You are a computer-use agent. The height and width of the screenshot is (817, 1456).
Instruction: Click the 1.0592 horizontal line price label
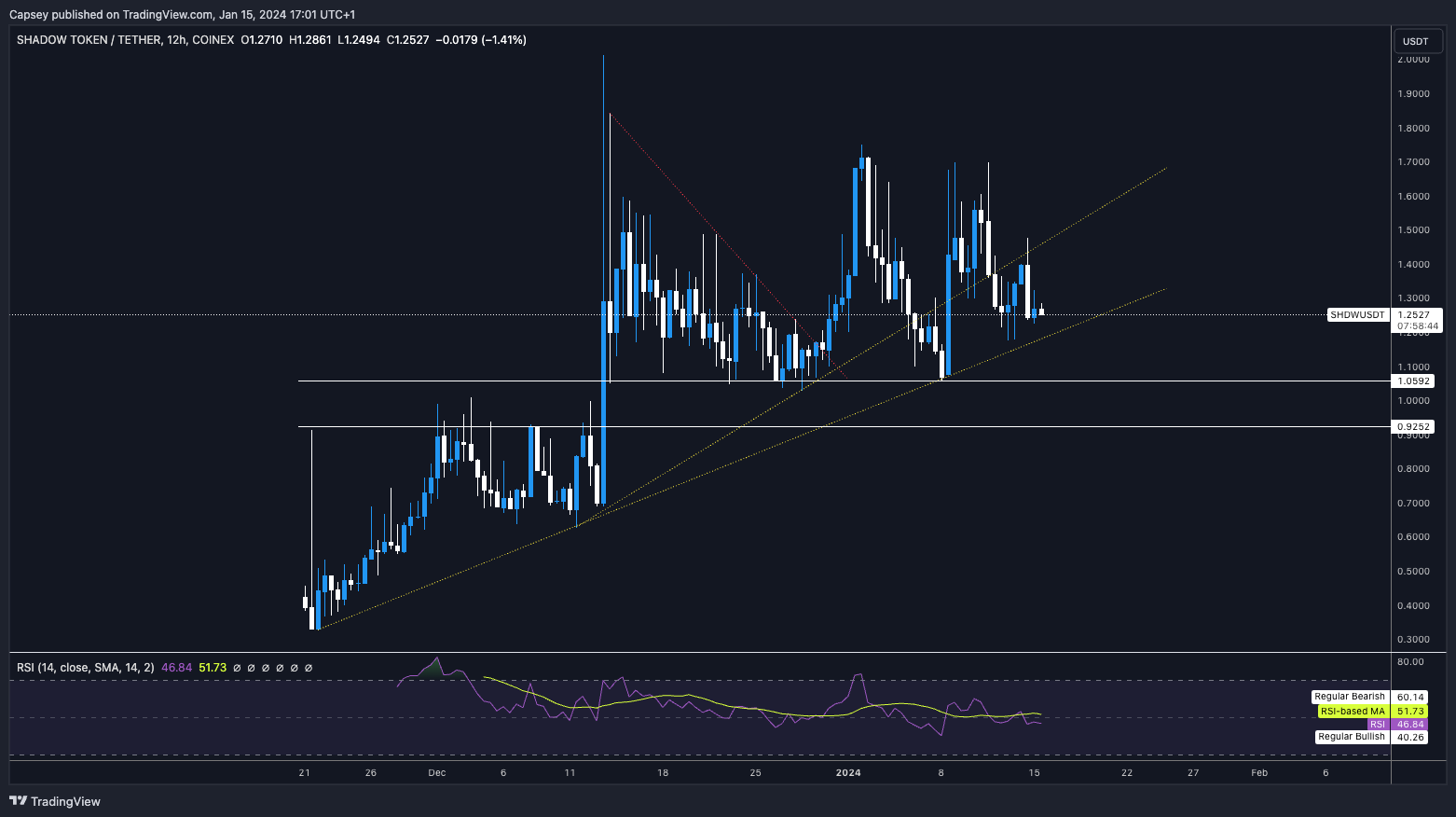point(1414,381)
